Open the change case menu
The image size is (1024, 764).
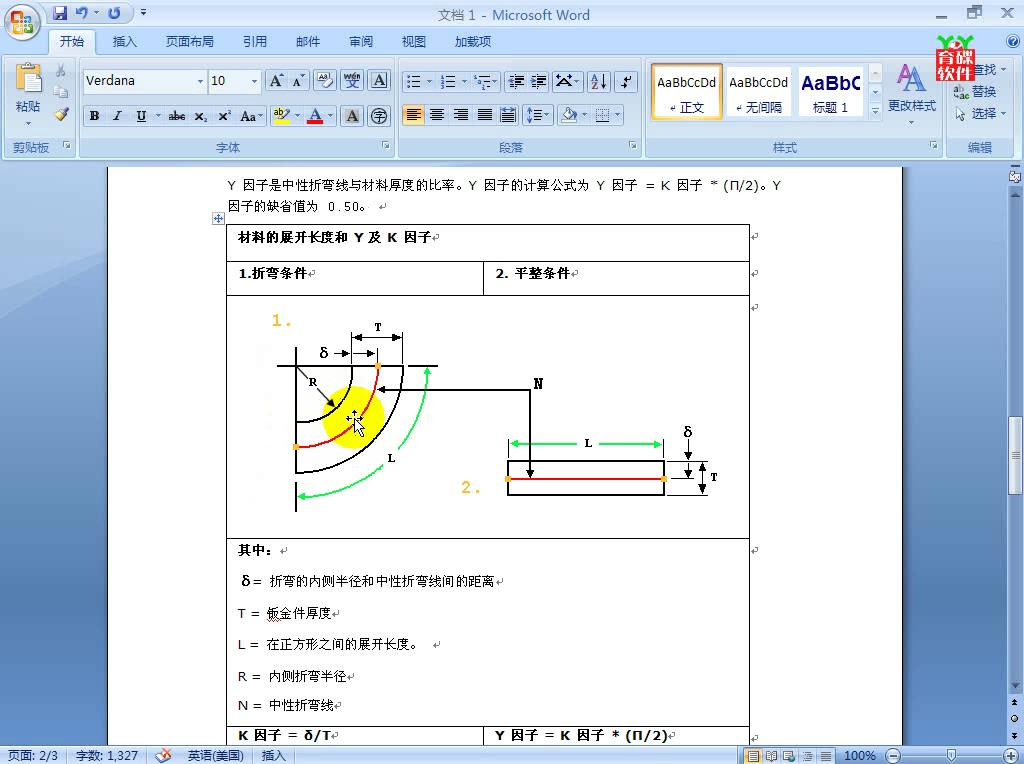coord(251,116)
